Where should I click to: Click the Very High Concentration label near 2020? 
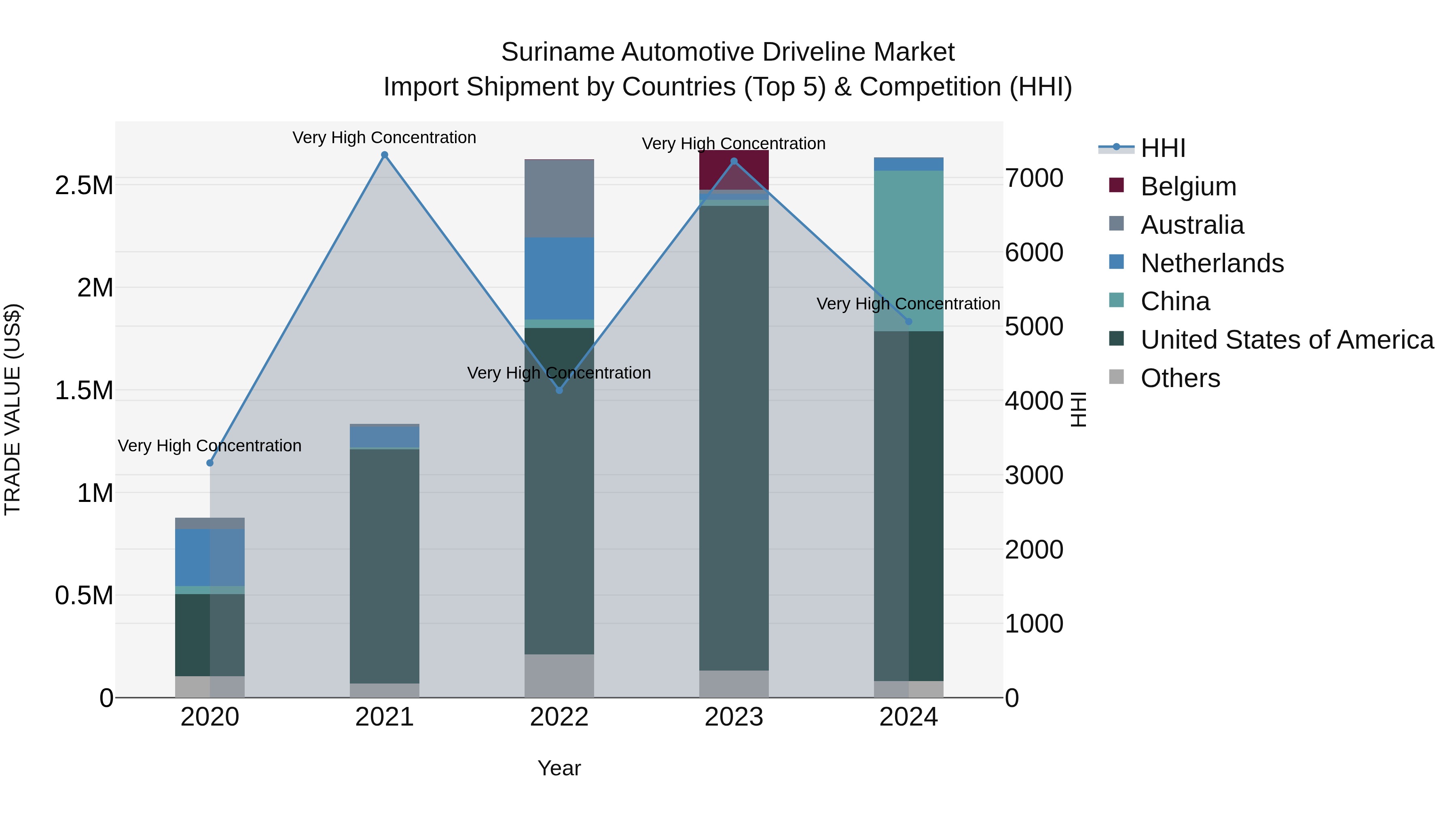click(210, 445)
